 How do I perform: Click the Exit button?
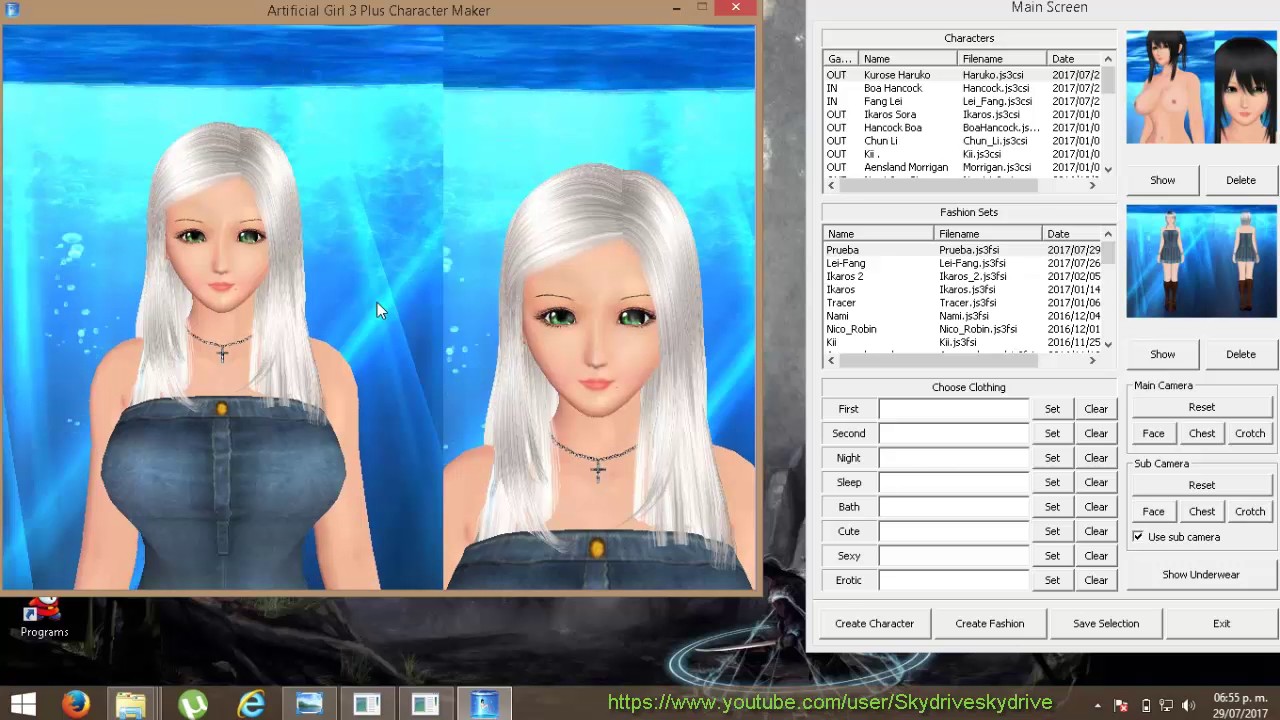1221,623
